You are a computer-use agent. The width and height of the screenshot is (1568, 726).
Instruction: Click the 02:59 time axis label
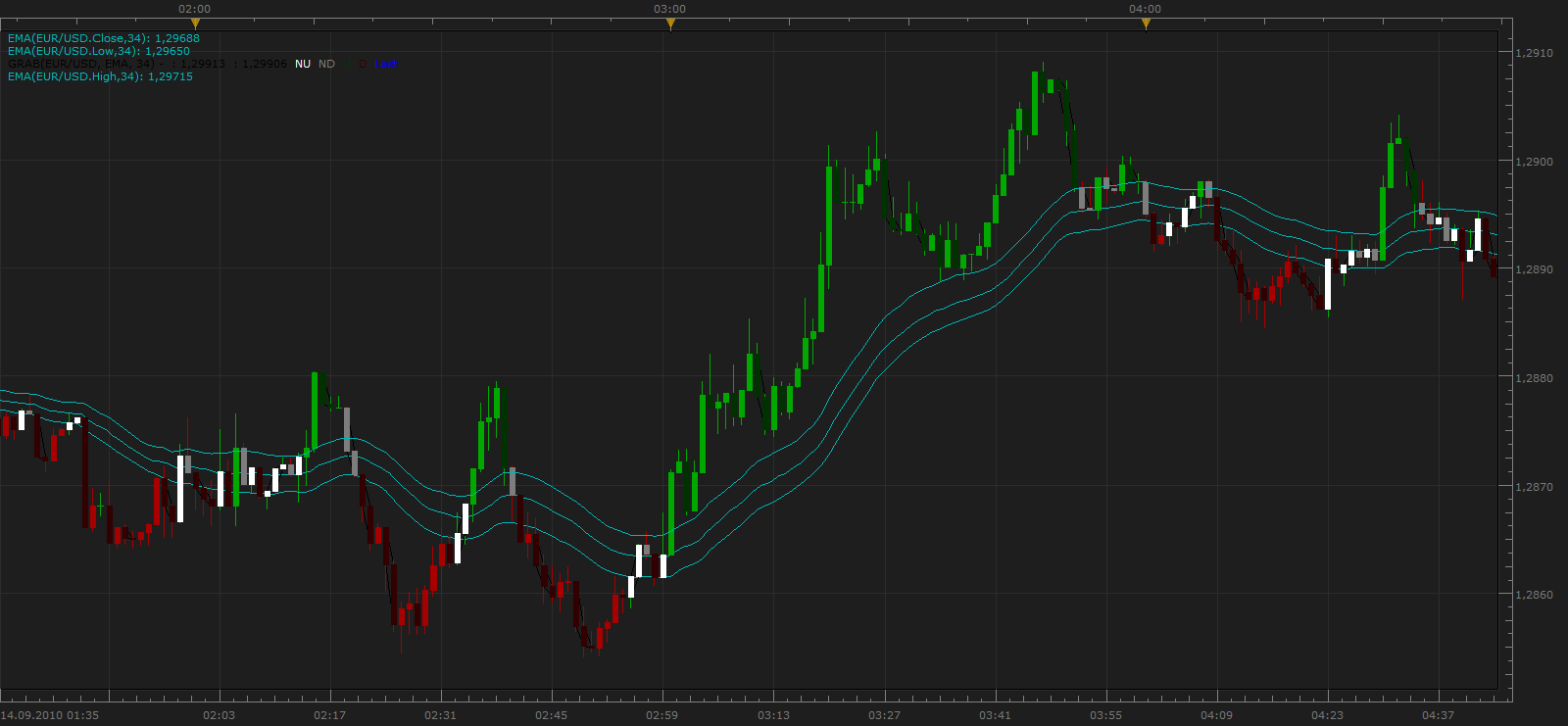[661, 715]
